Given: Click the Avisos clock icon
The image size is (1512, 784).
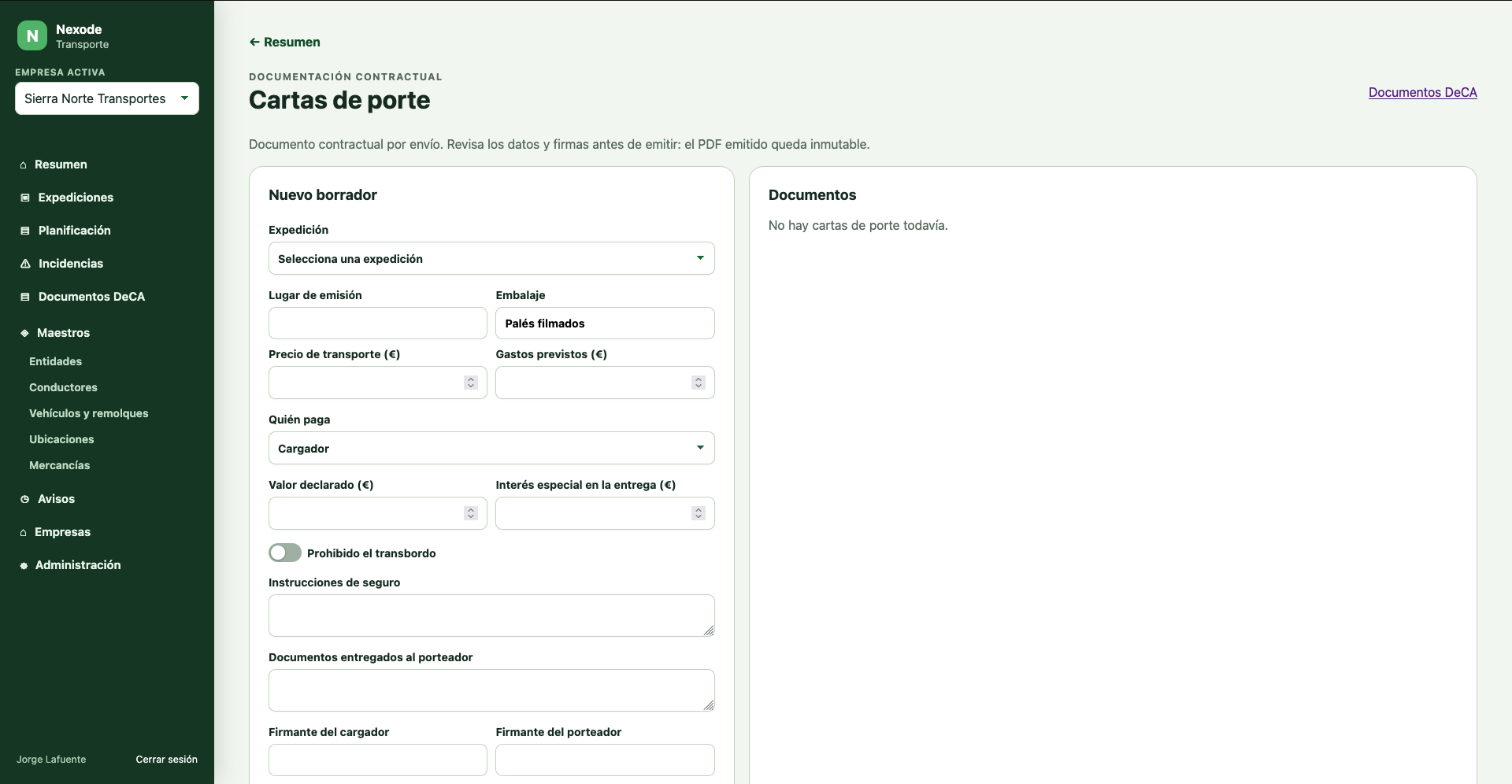Looking at the screenshot, I should tap(25, 499).
